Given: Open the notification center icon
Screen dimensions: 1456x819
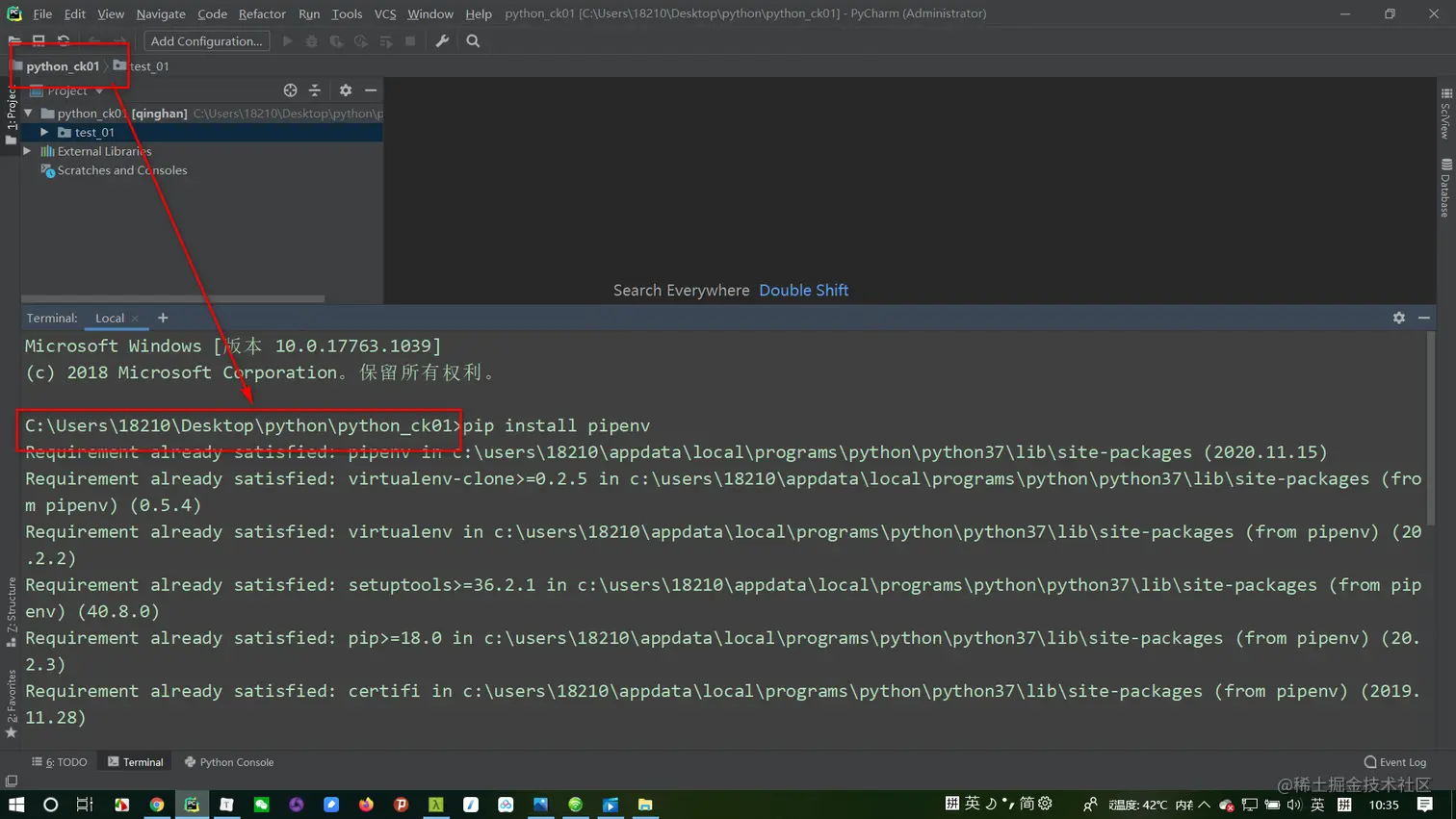Looking at the screenshot, I should 1425,805.
